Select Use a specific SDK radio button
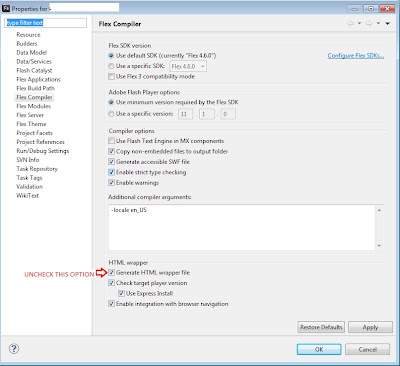Viewport: 400px width, 366px height. pos(111,66)
